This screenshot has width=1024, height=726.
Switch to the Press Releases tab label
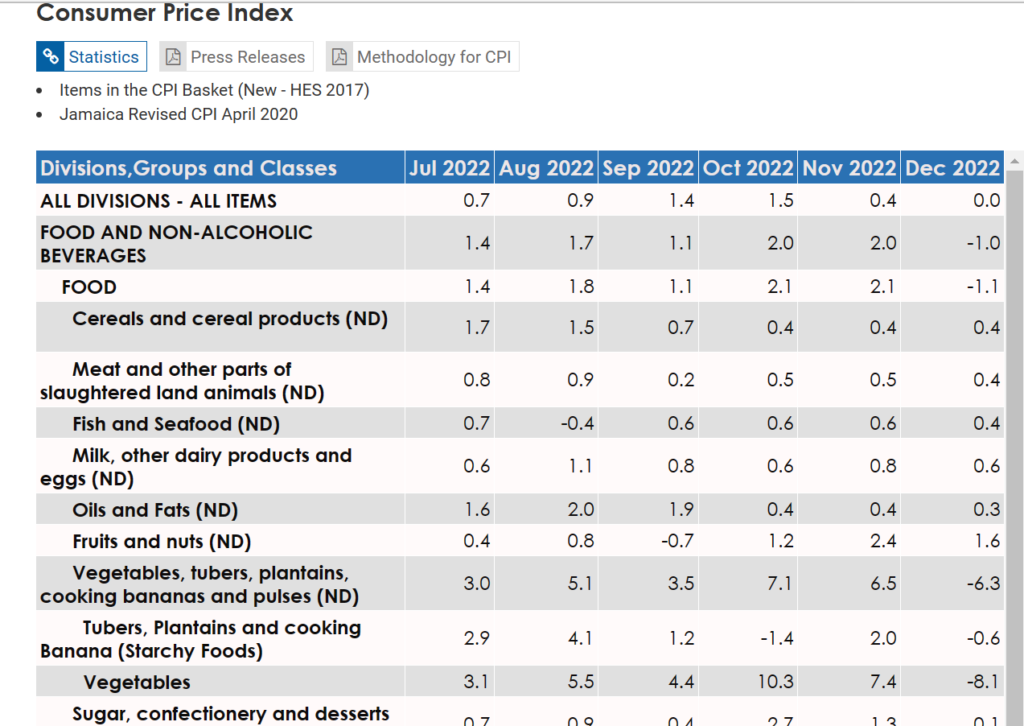pyautogui.click(x=247, y=57)
